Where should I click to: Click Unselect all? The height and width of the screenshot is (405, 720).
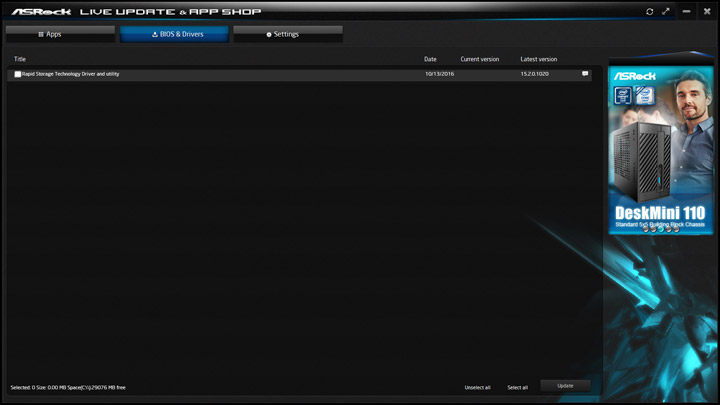coord(478,388)
